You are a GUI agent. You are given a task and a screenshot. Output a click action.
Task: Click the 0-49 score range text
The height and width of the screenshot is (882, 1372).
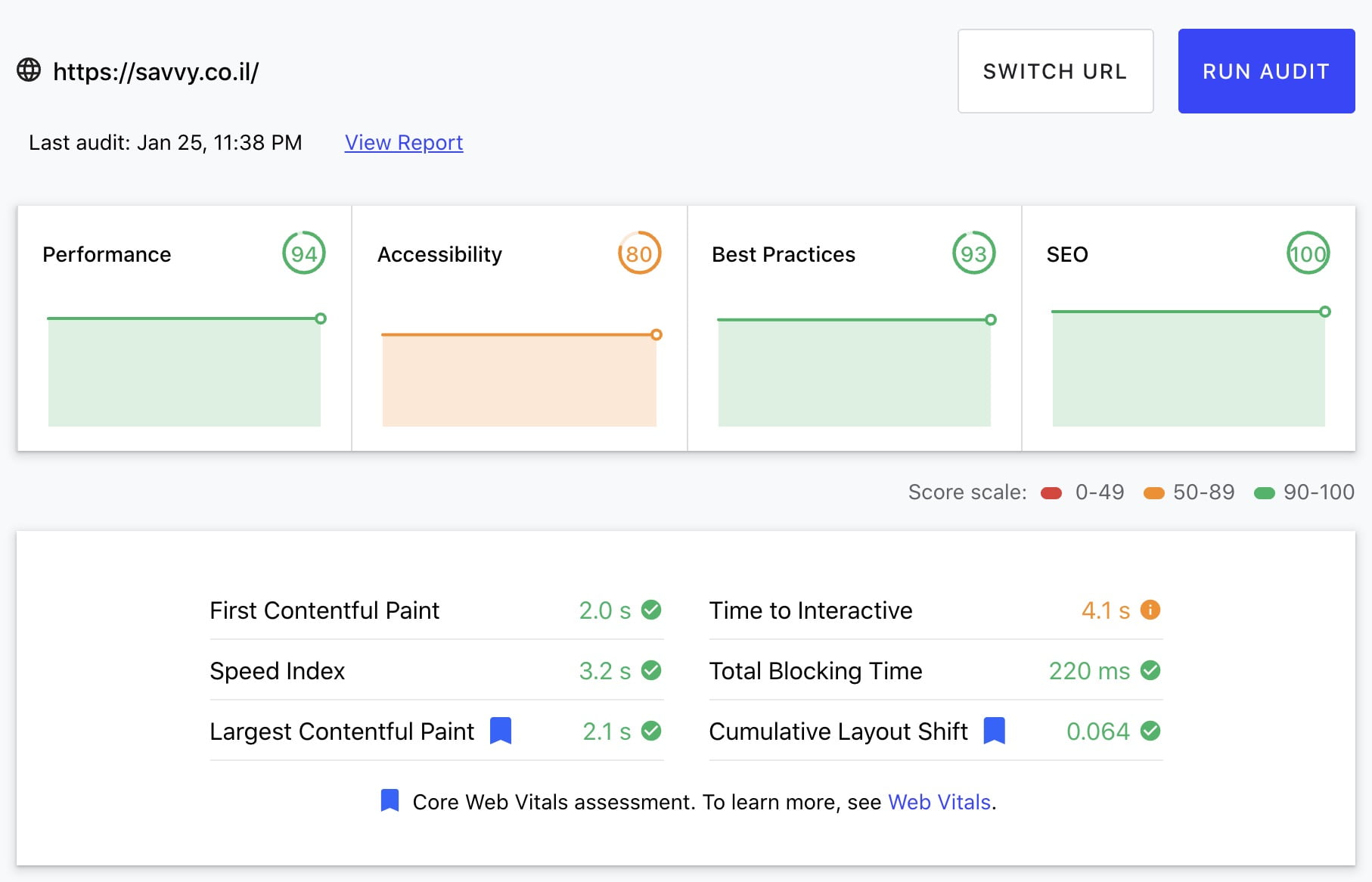click(1100, 492)
